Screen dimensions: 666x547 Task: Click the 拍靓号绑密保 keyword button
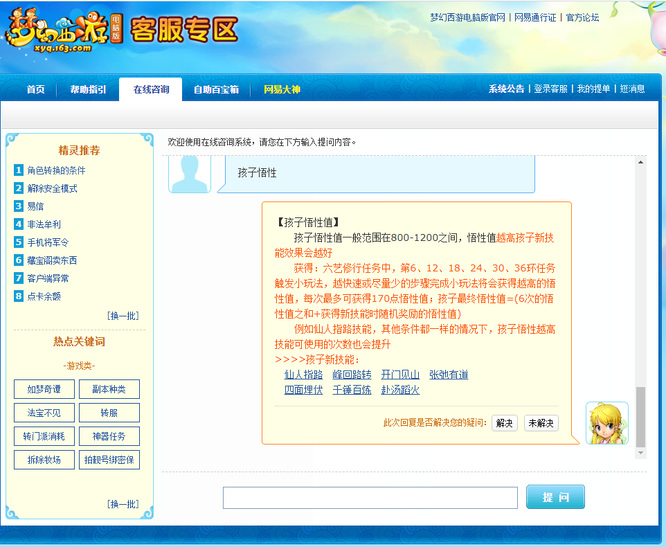[x=109, y=460]
